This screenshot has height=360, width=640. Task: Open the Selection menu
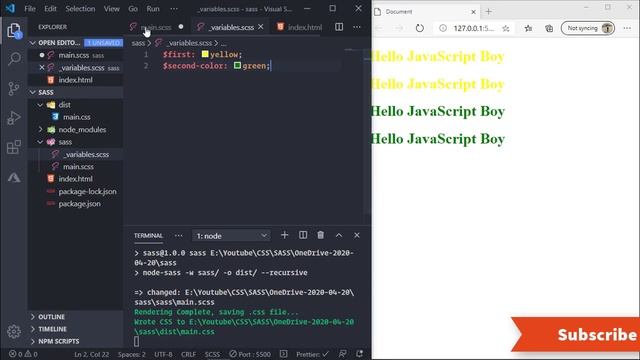coord(80,9)
